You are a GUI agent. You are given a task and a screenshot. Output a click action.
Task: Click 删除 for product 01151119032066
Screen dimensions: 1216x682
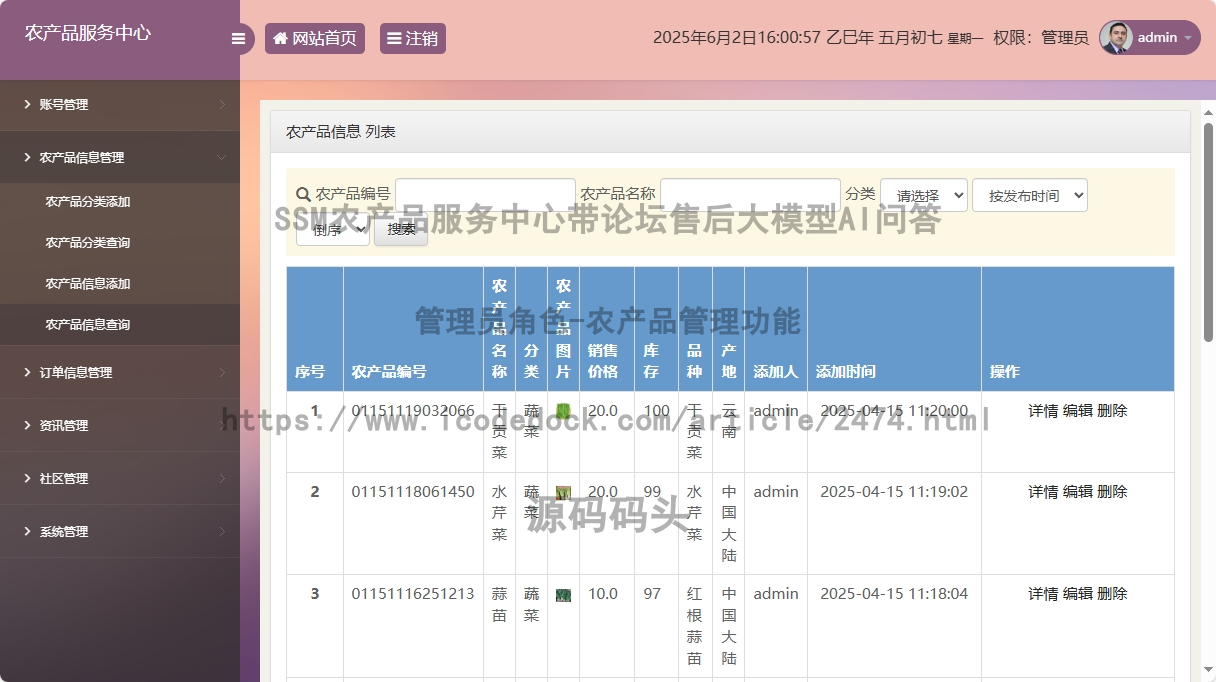[1112, 410]
